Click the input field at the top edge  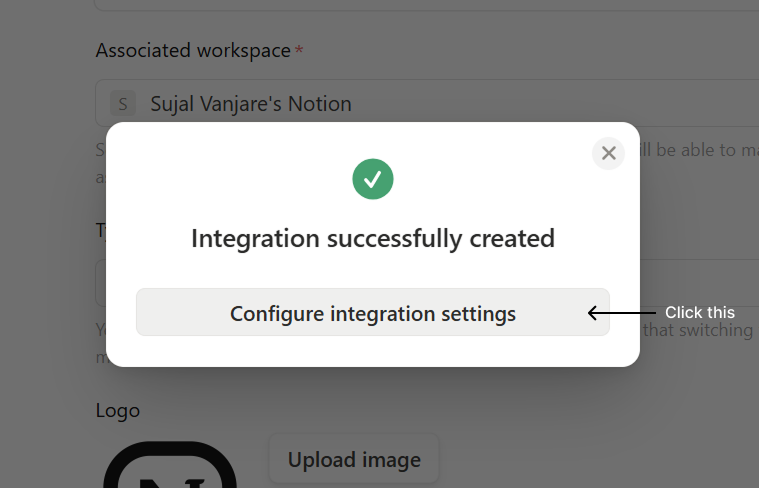click(x=427, y=5)
